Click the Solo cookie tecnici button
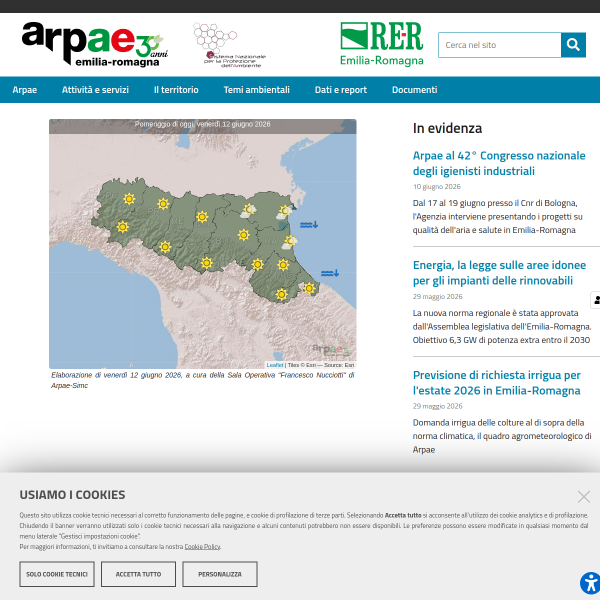The height and width of the screenshot is (600, 600). pyautogui.click(x=57, y=574)
